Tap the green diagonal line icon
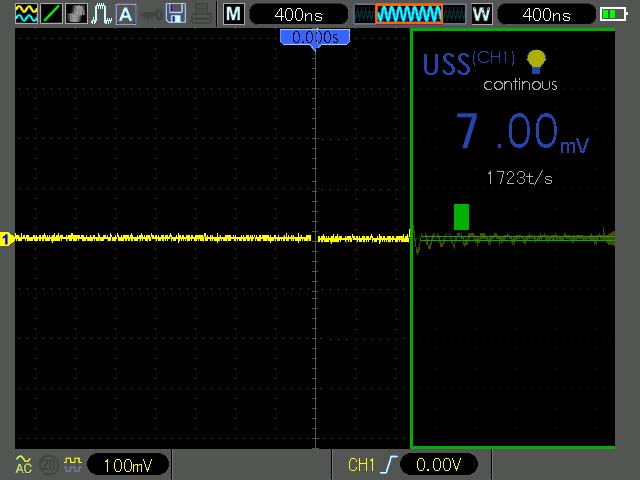 (x=51, y=13)
